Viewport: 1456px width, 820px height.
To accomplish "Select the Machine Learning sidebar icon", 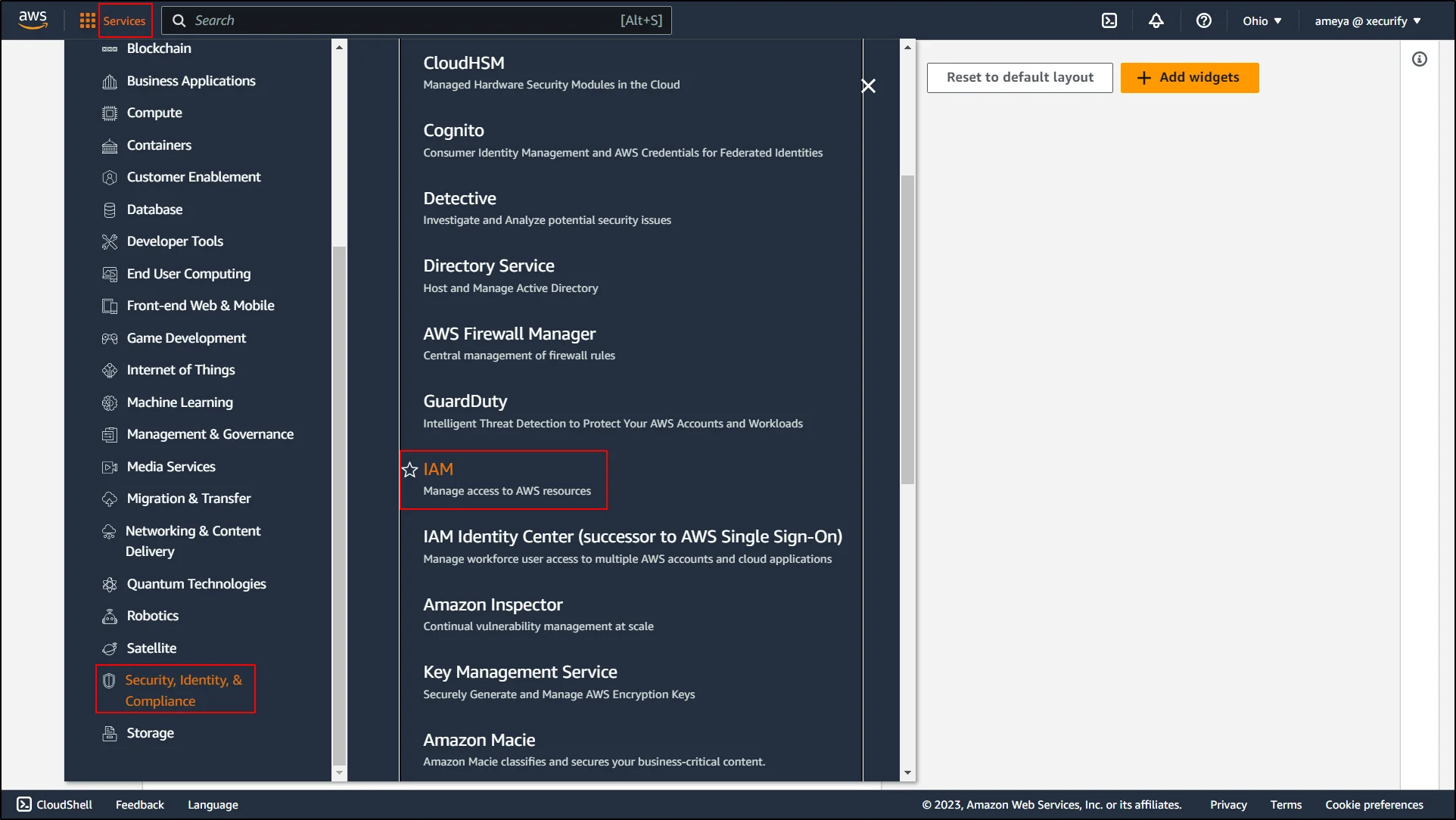I will click(109, 401).
